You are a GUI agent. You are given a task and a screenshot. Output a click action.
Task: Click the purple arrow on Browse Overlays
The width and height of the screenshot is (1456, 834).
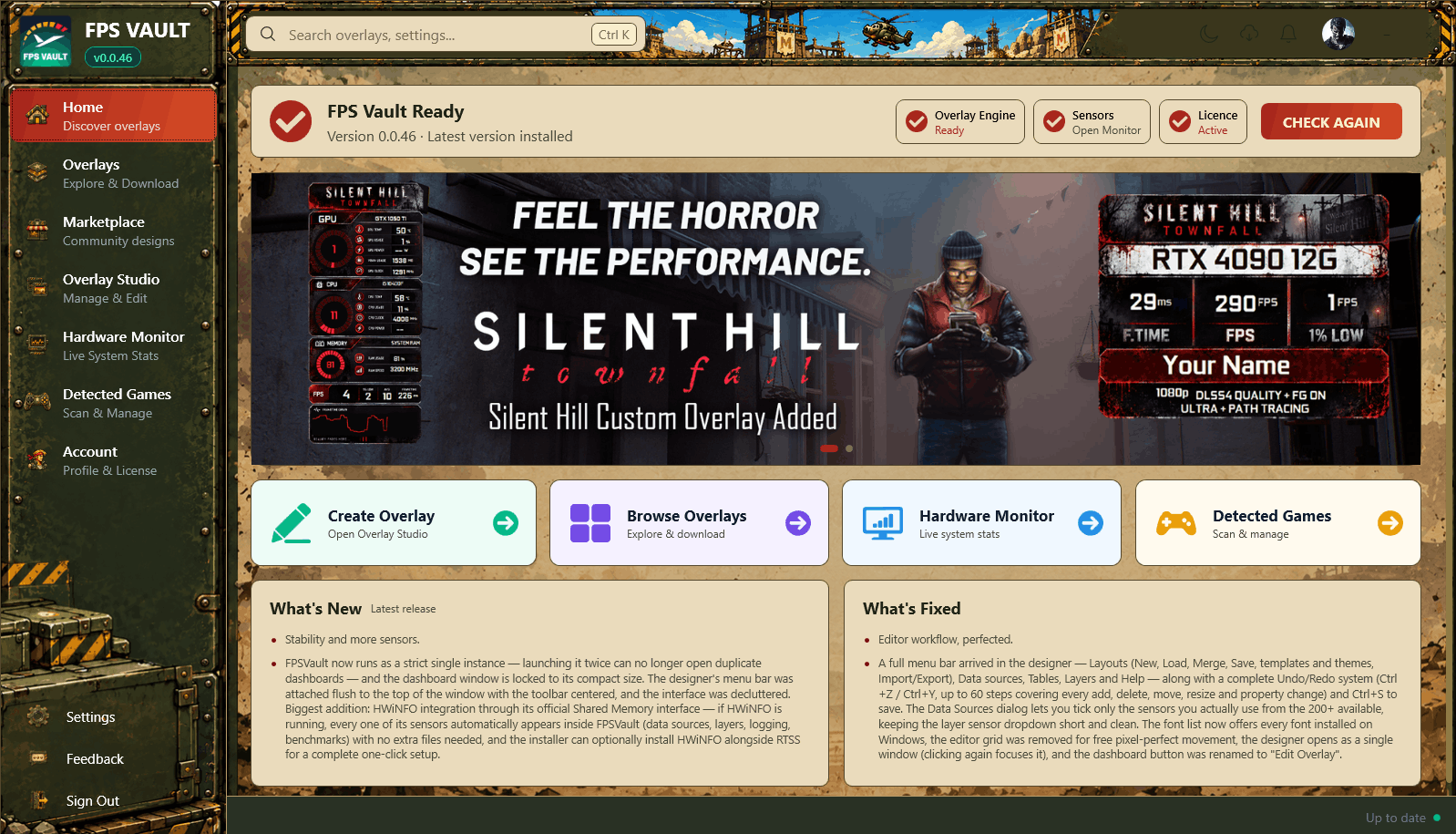798,523
